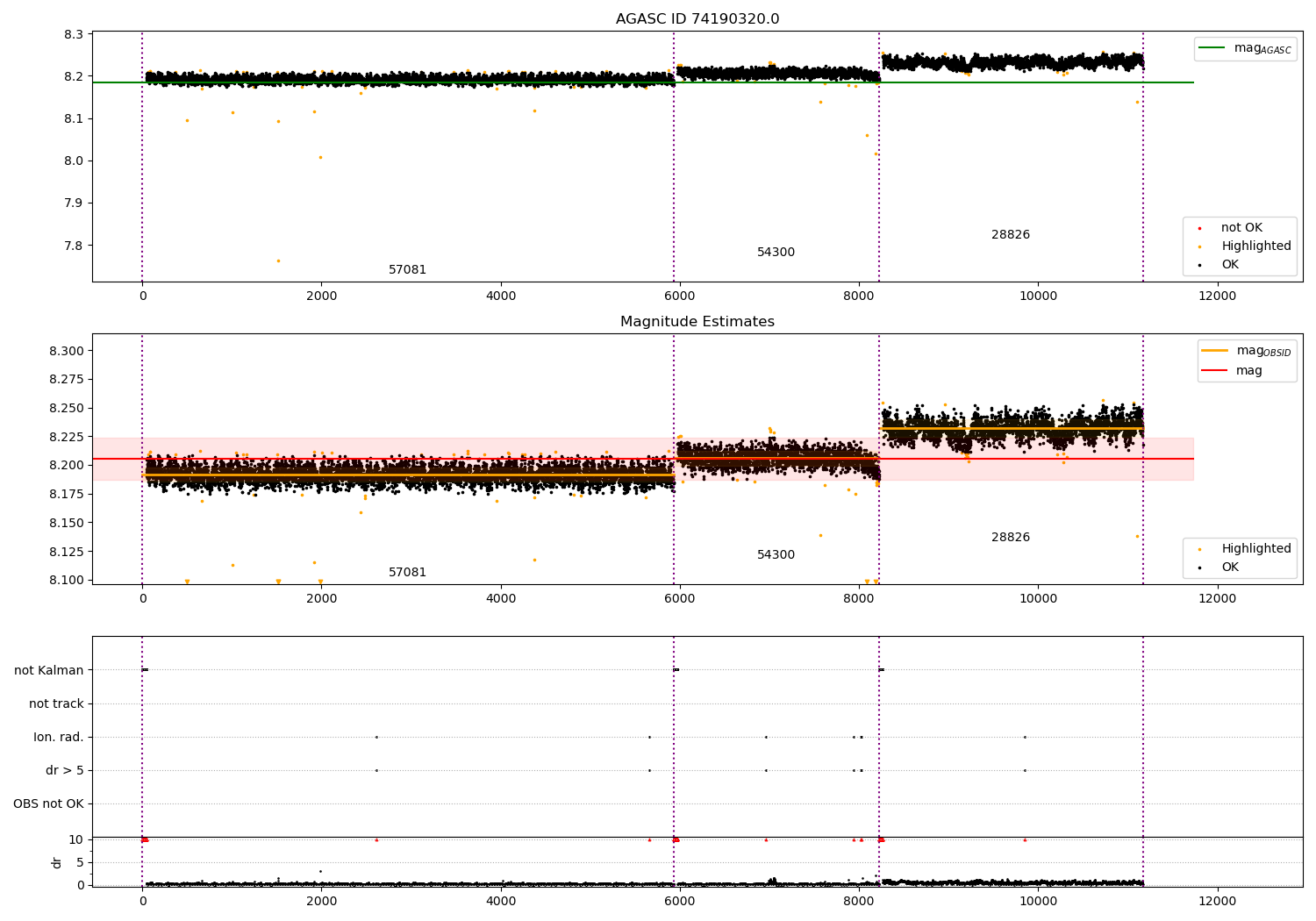Viewport: 1316px width, 921px height.
Task: Click the lowest orange outlier near magnitude 7.76
Action: (x=278, y=261)
